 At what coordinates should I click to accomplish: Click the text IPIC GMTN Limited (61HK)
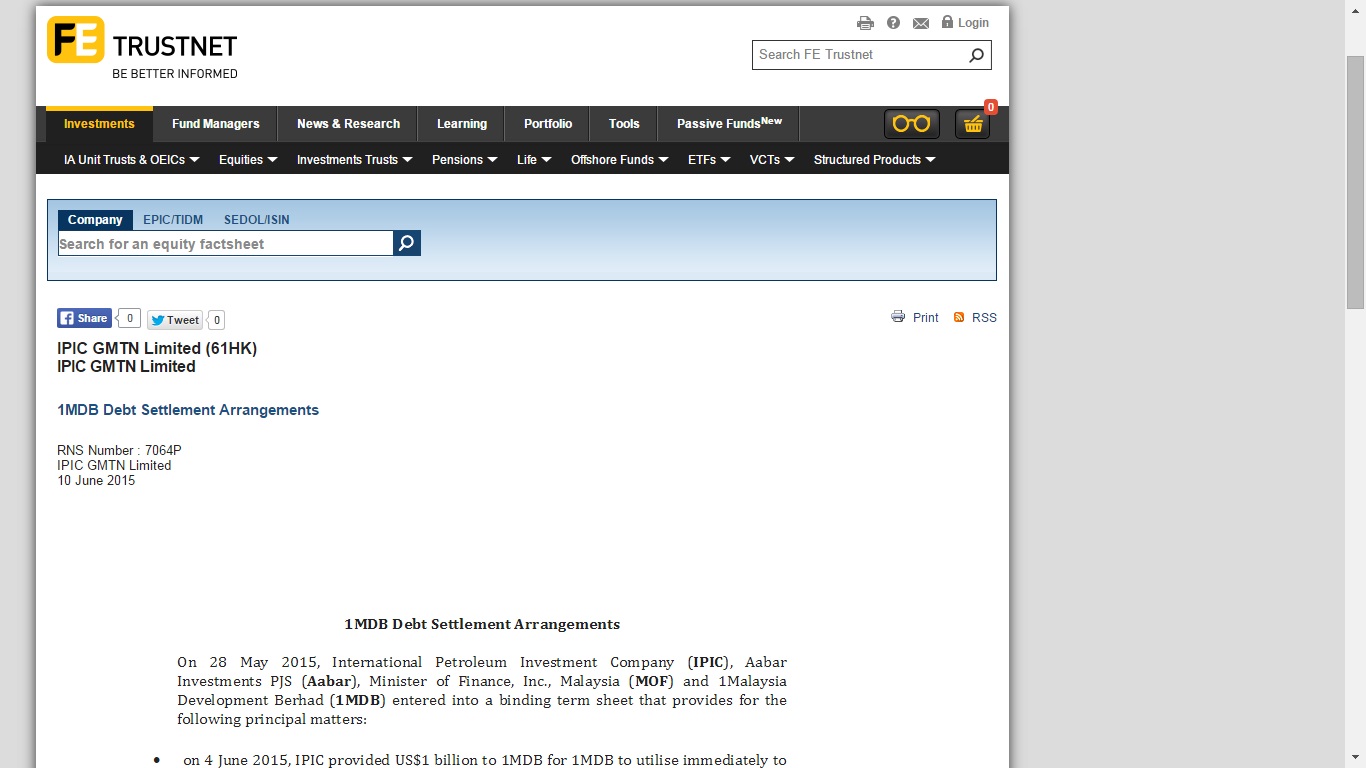157,349
